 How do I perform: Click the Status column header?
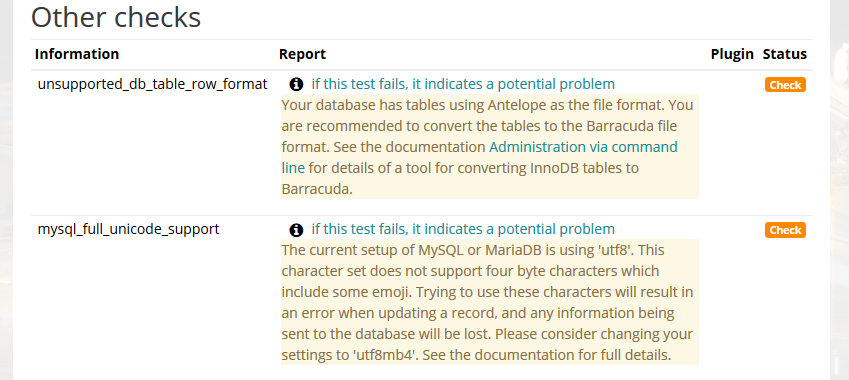pyautogui.click(x=785, y=54)
